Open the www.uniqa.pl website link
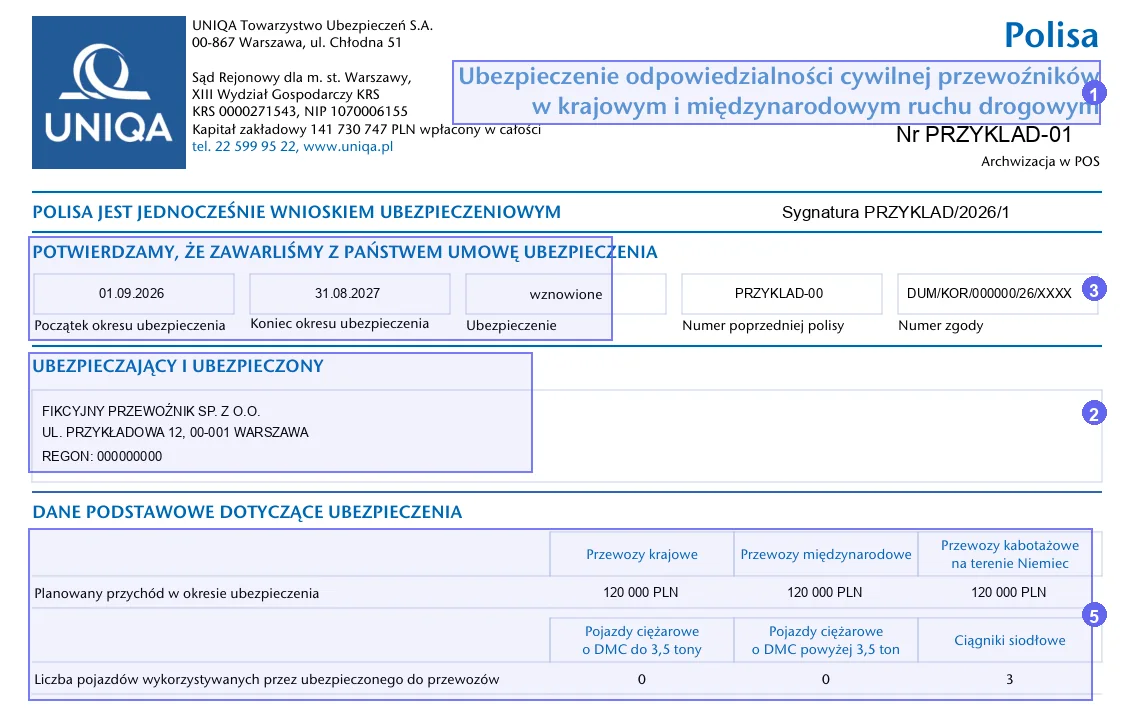Image resolution: width=1134 pixels, height=728 pixels. click(x=348, y=147)
